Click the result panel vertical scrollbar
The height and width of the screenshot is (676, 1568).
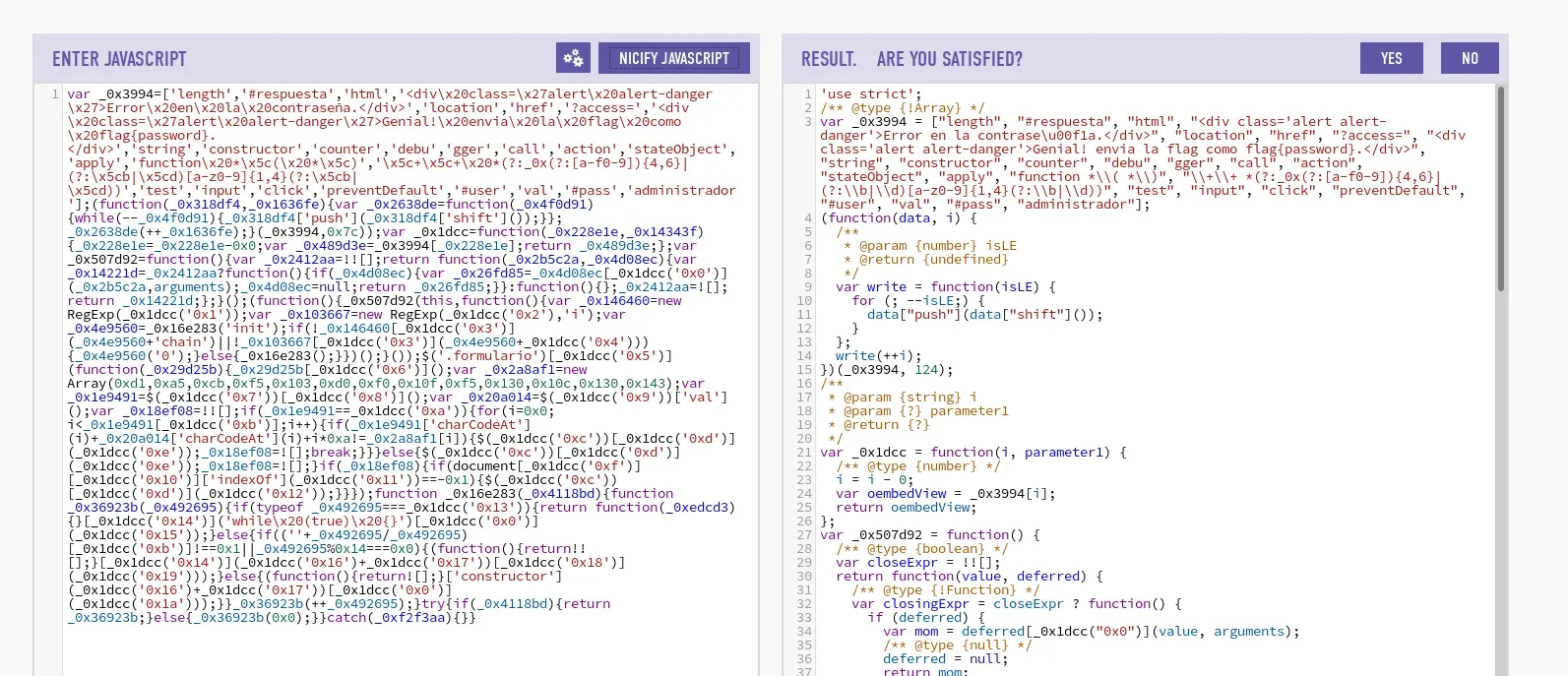point(1500,187)
